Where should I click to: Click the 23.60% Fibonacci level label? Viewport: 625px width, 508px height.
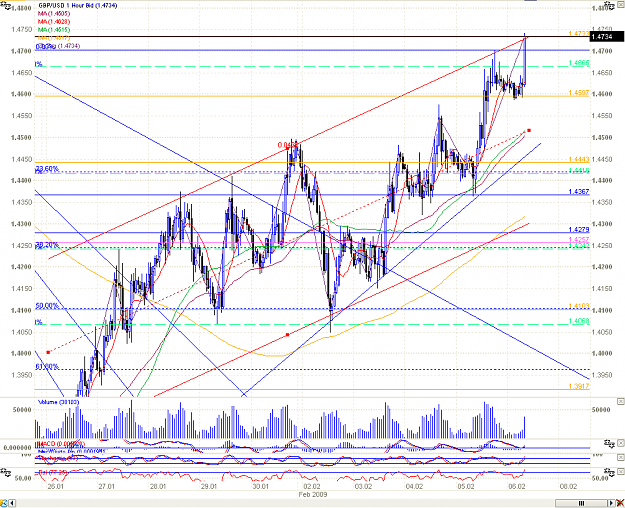pos(47,169)
